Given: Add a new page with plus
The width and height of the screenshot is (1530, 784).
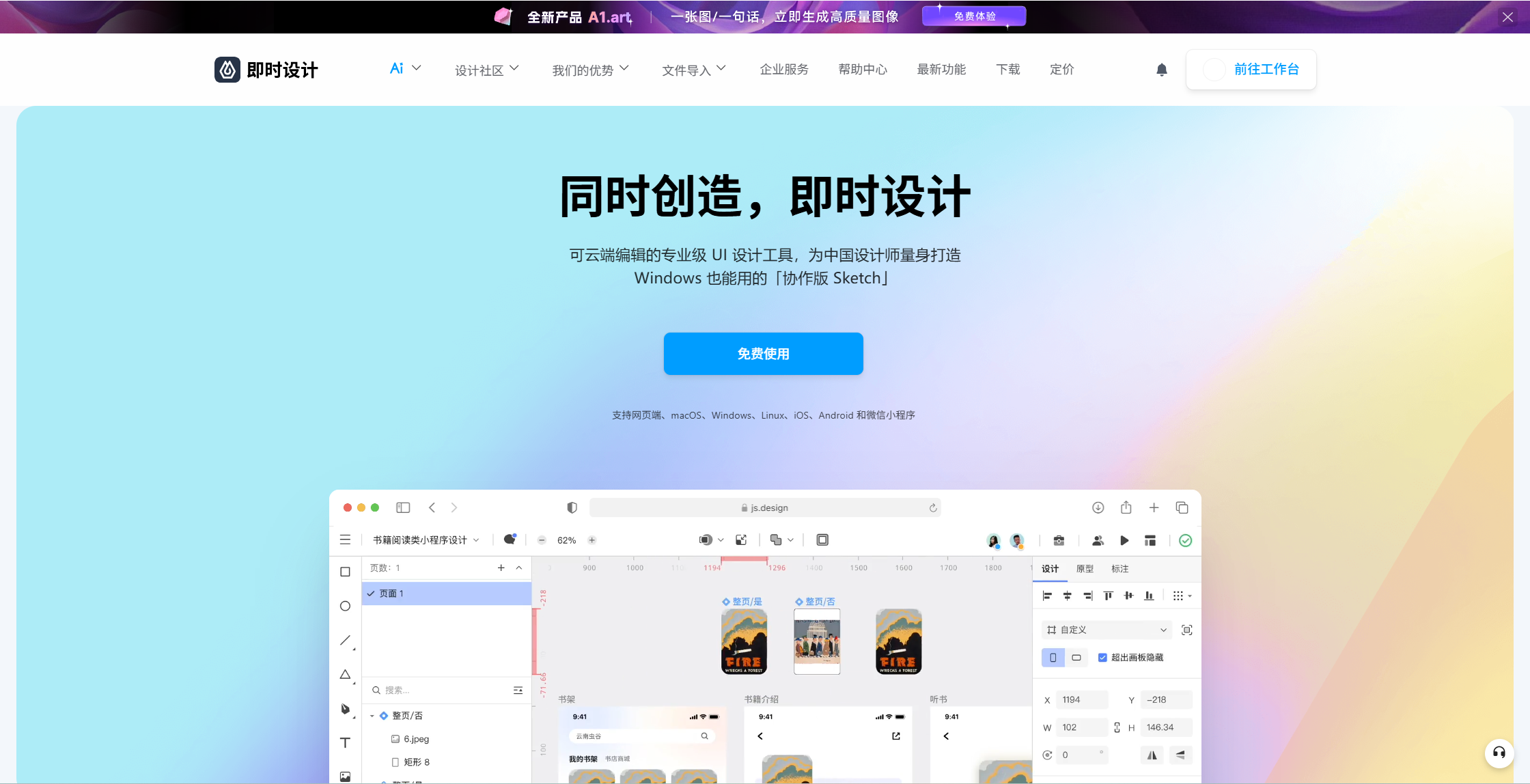Looking at the screenshot, I should point(501,568).
